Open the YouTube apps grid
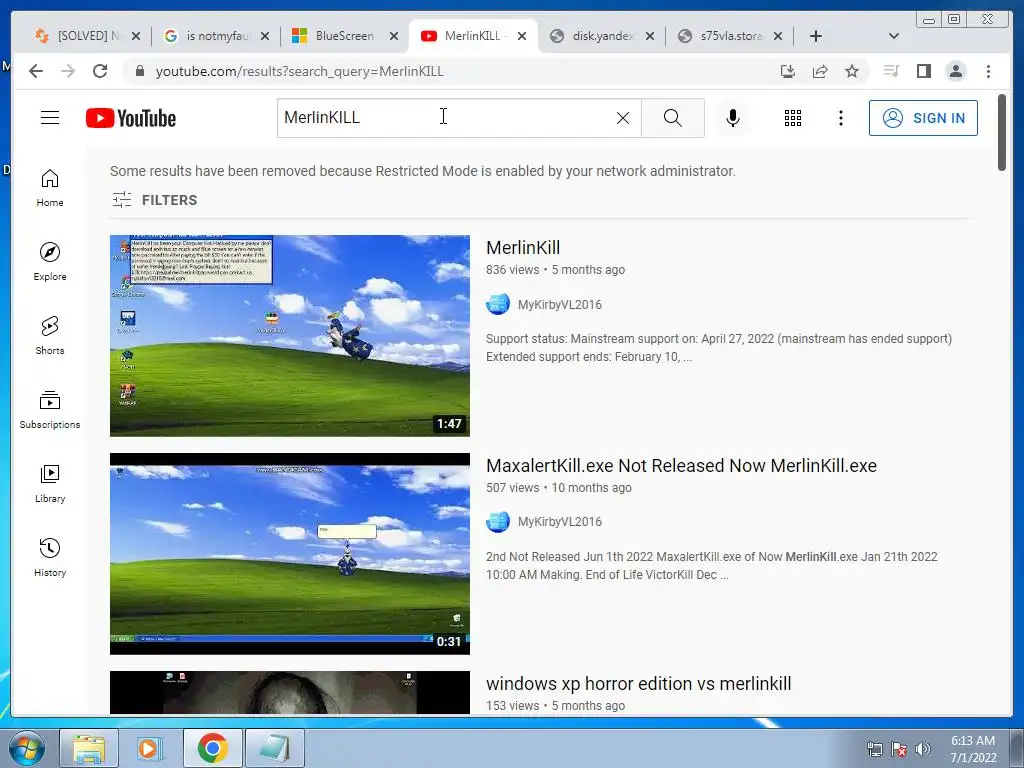 coord(792,118)
